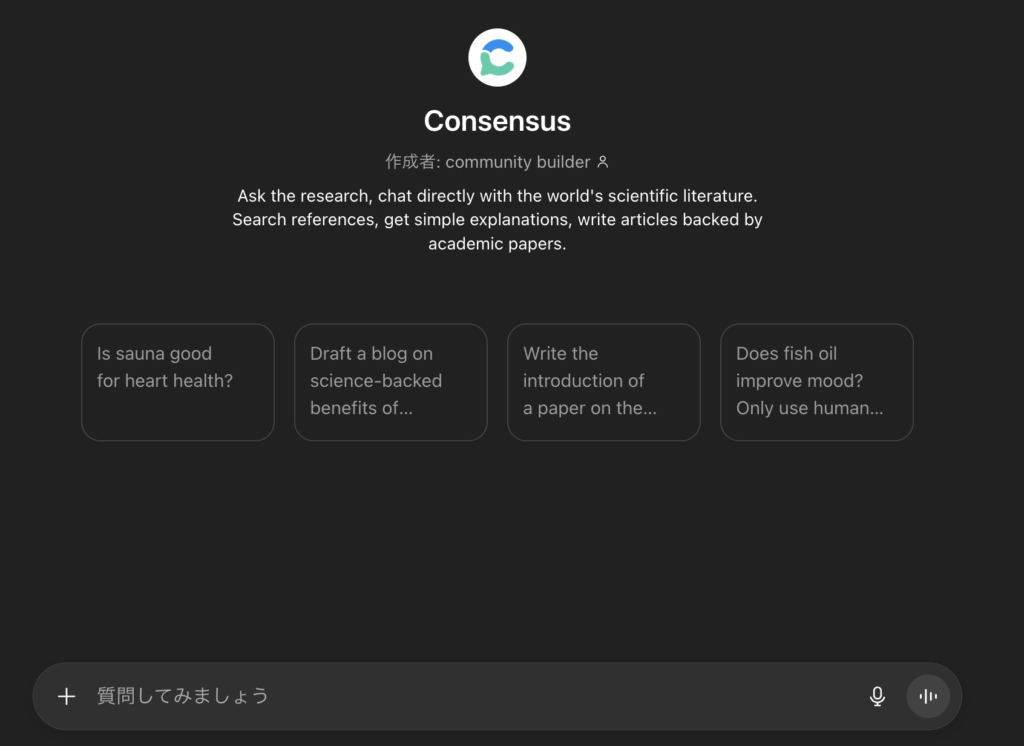
Task: Pick the 'Write the introduction of a paper' suggestion
Action: 603,382
